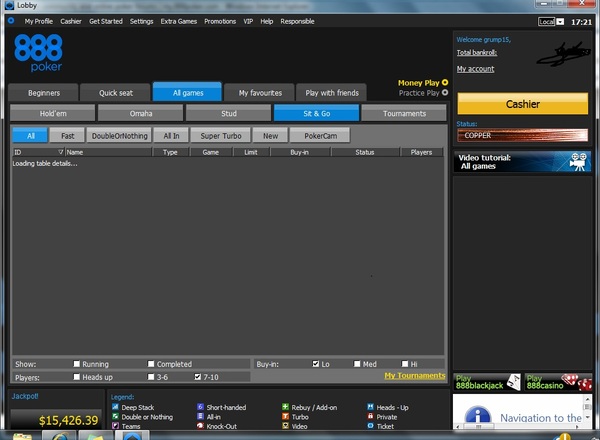Viewport: 600px width, 440px height.
Task: Switch to the Quick seat tab
Action: 116,93
